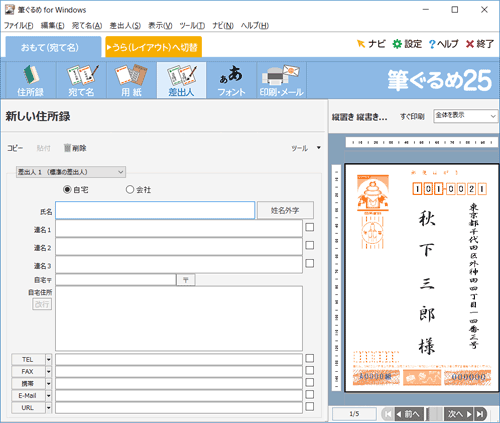Click the 差出人 sender toolbar icon
Viewport: 500px width, 423px height.
(x=181, y=80)
